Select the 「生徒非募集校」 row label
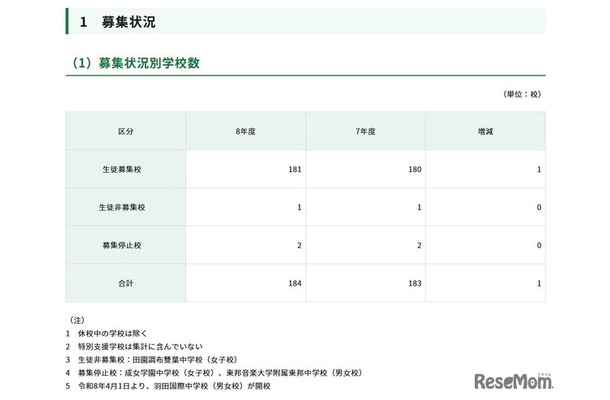 (125, 207)
